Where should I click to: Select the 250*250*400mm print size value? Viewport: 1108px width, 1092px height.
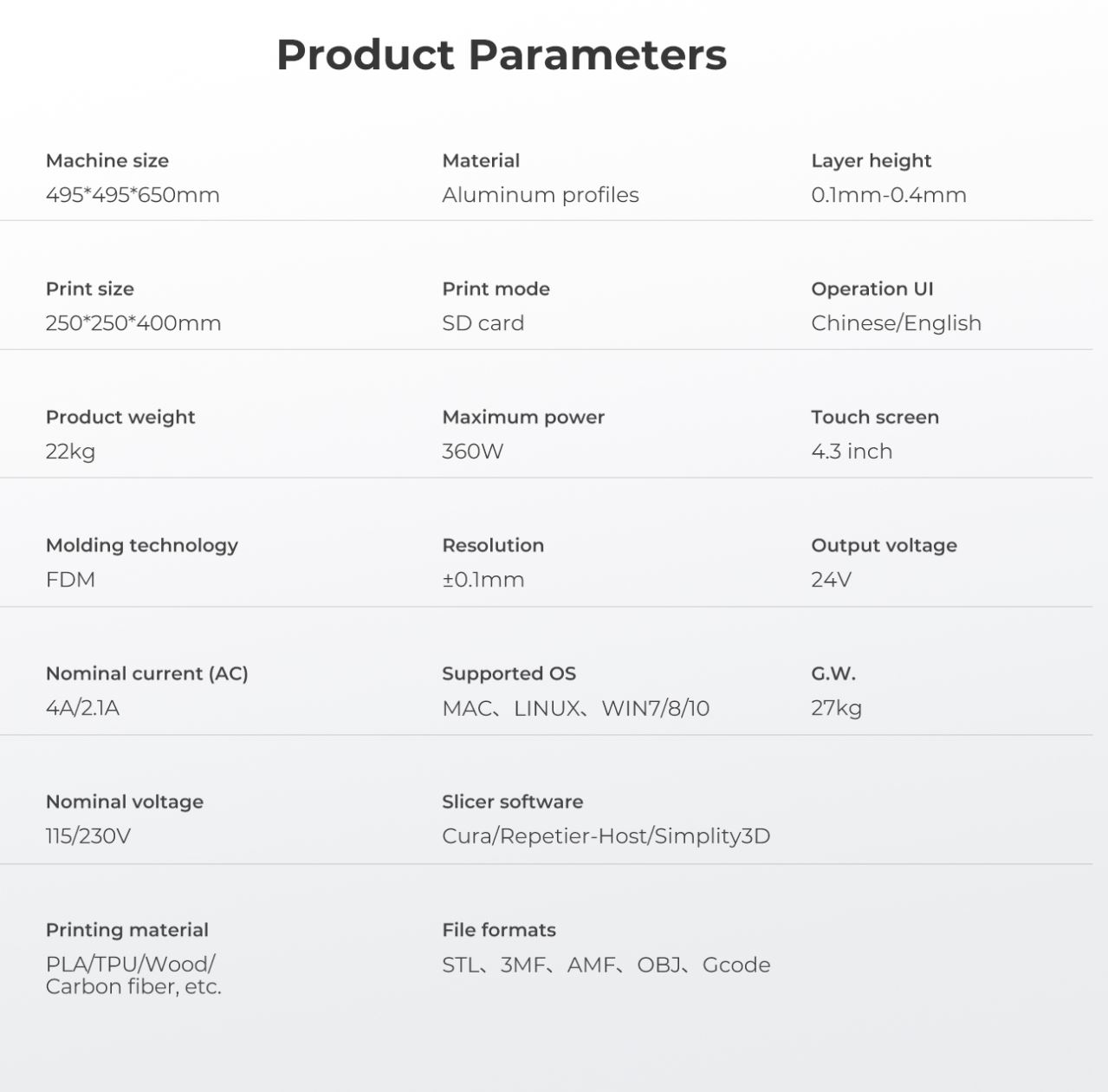coord(133,323)
